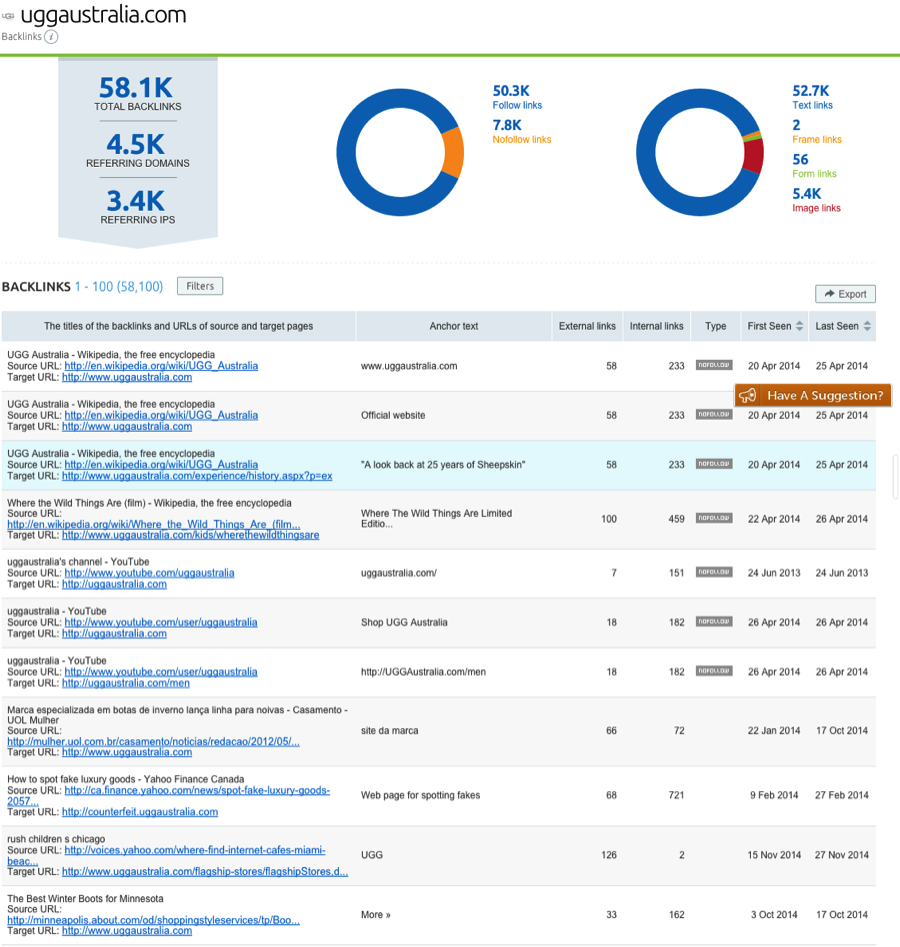Click 5.4K Image links legend

click(816, 201)
